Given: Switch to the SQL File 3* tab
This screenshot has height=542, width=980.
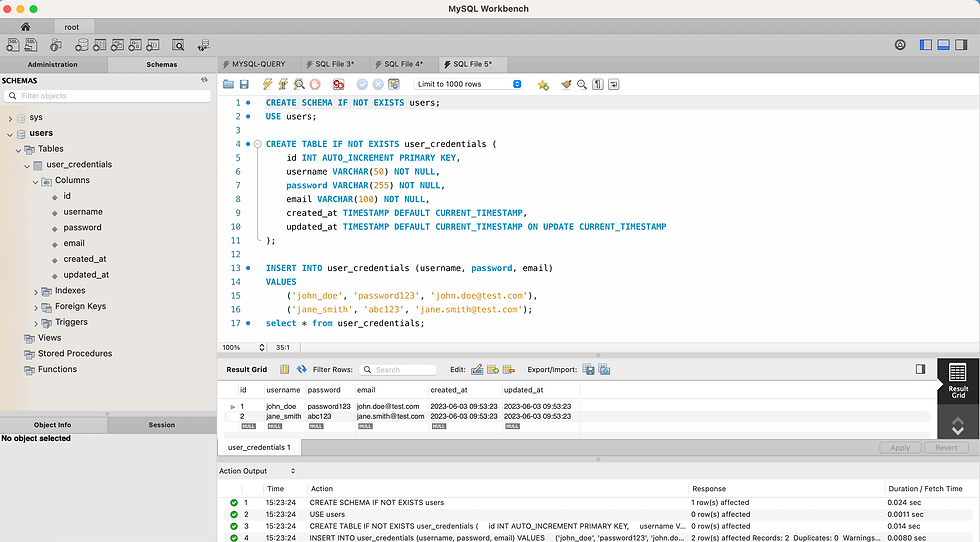Looking at the screenshot, I should pyautogui.click(x=334, y=64).
